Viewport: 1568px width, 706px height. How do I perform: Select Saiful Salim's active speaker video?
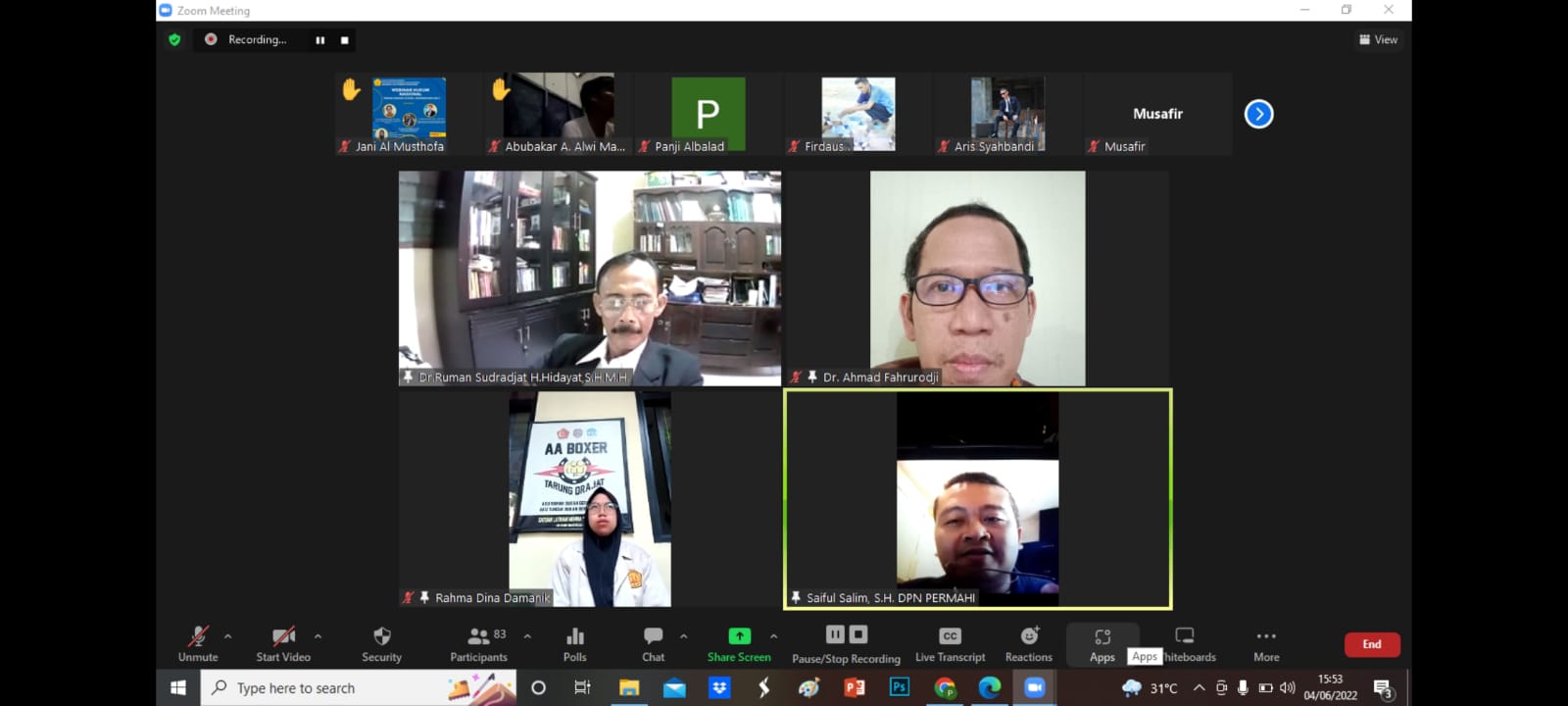pos(978,499)
